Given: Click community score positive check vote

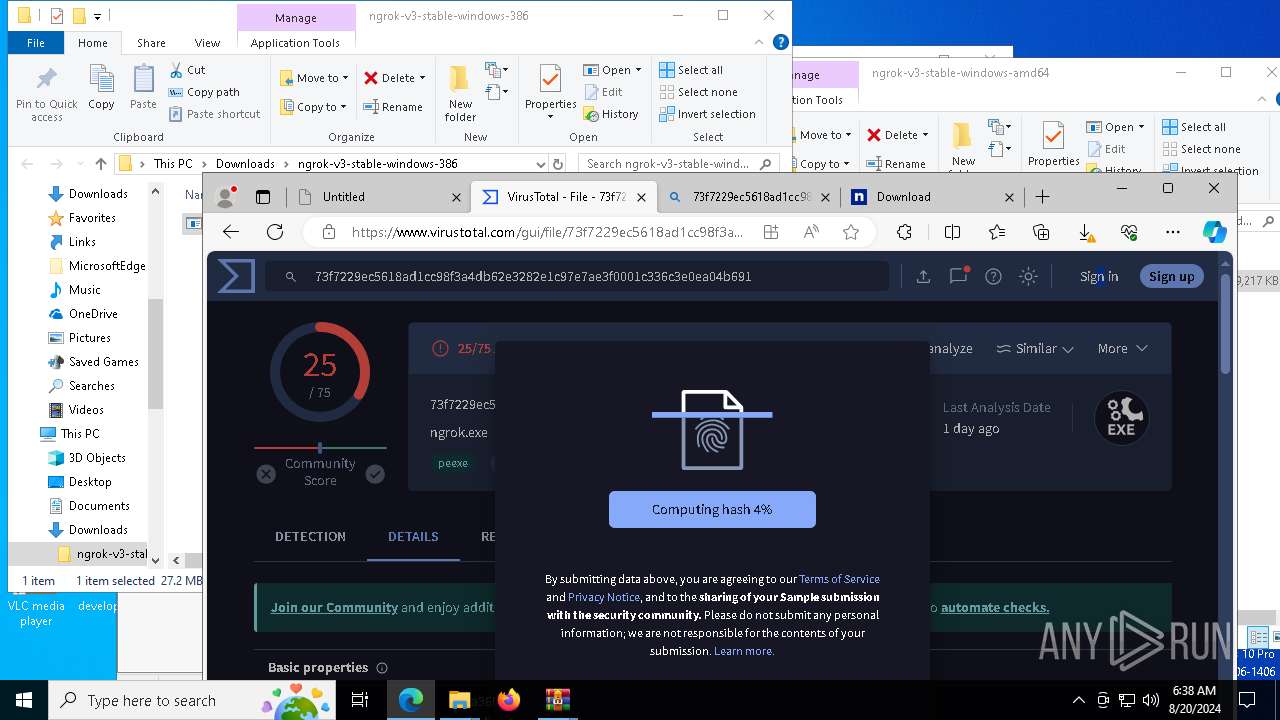Looking at the screenshot, I should point(375,474).
